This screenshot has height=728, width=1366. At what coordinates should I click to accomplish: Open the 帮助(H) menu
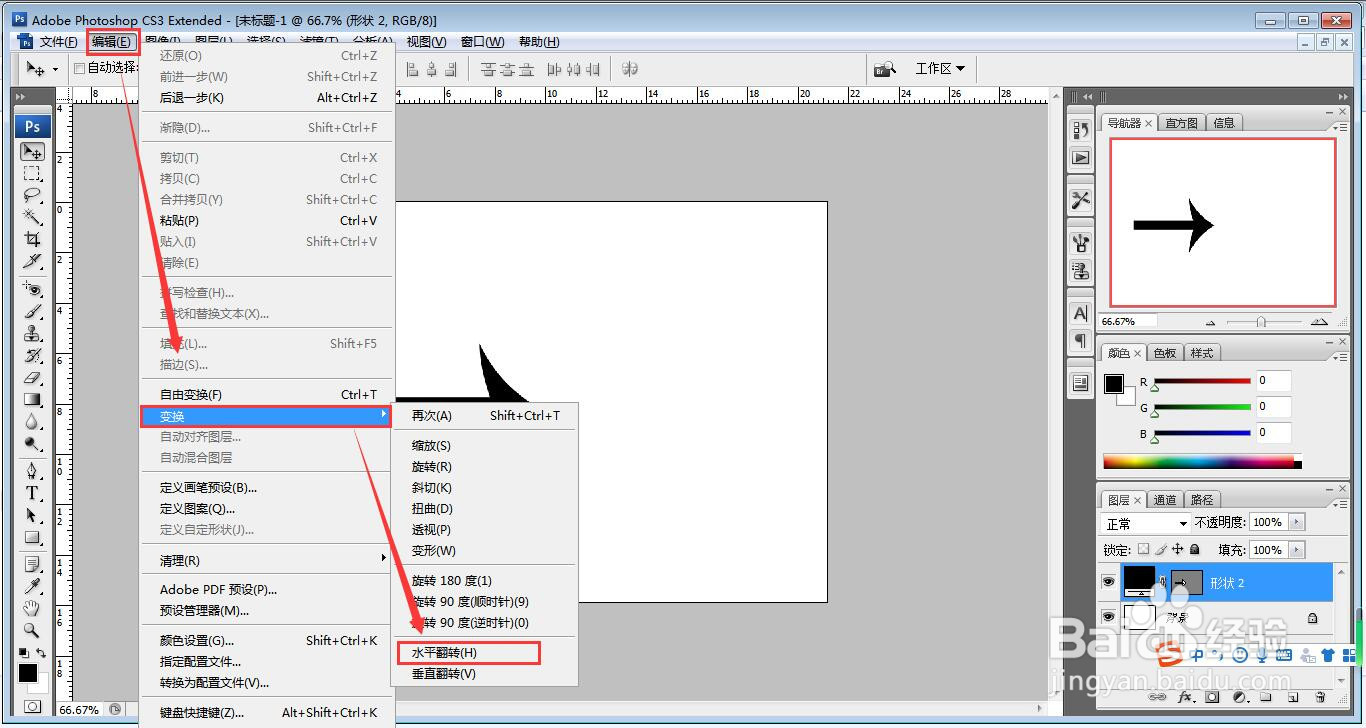pos(539,41)
